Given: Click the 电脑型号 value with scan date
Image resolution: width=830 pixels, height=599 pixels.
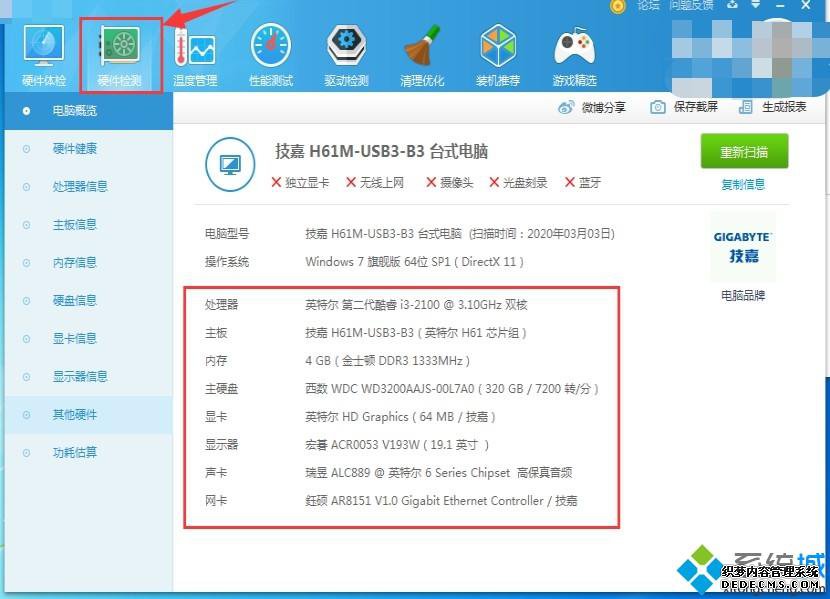Looking at the screenshot, I should click(x=459, y=234).
